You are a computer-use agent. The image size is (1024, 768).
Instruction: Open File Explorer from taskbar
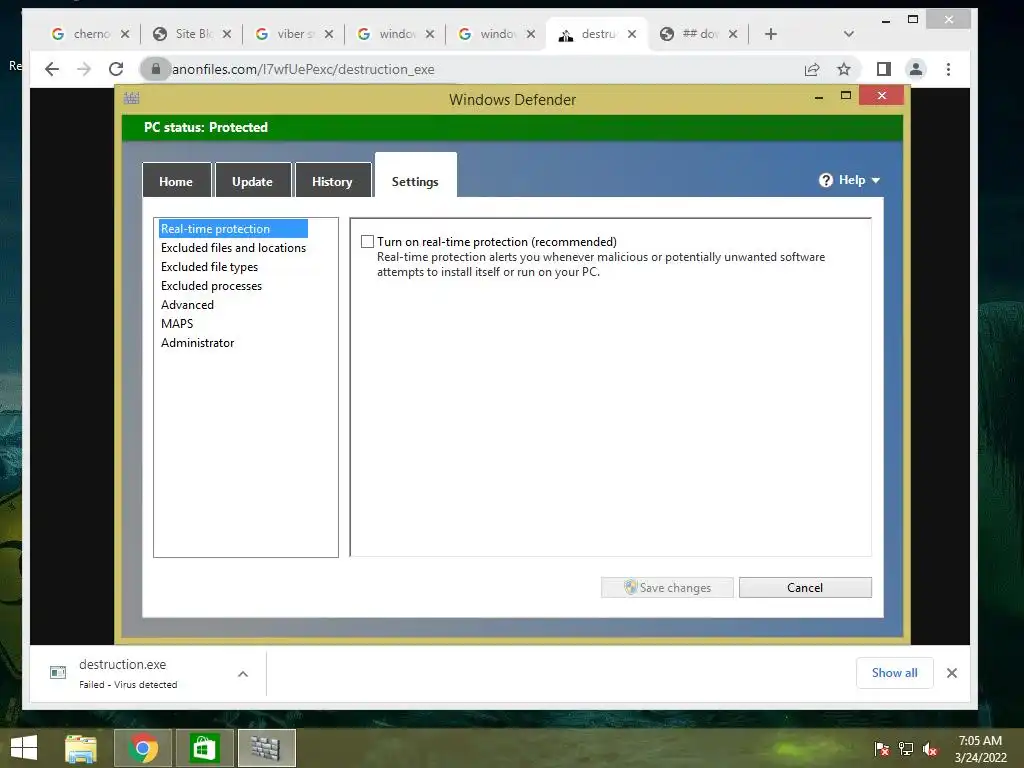[81, 748]
